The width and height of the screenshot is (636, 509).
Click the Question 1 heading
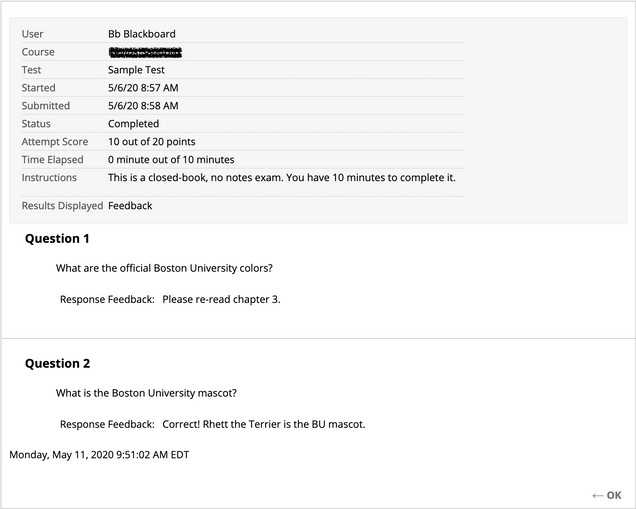click(57, 239)
